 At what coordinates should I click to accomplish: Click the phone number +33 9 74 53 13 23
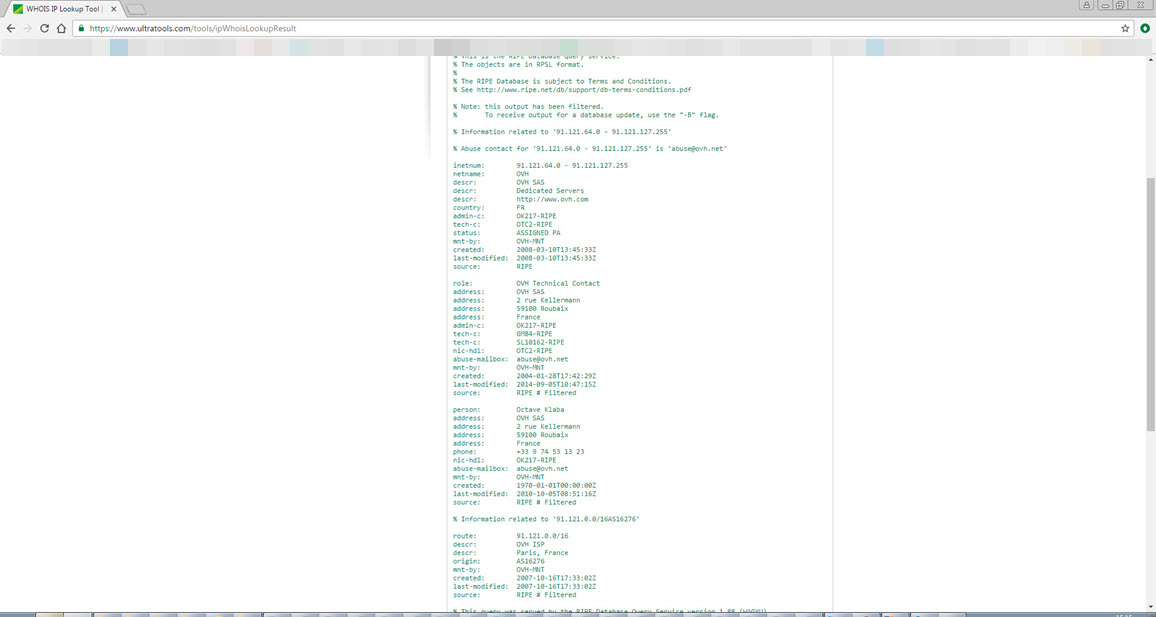click(550, 452)
